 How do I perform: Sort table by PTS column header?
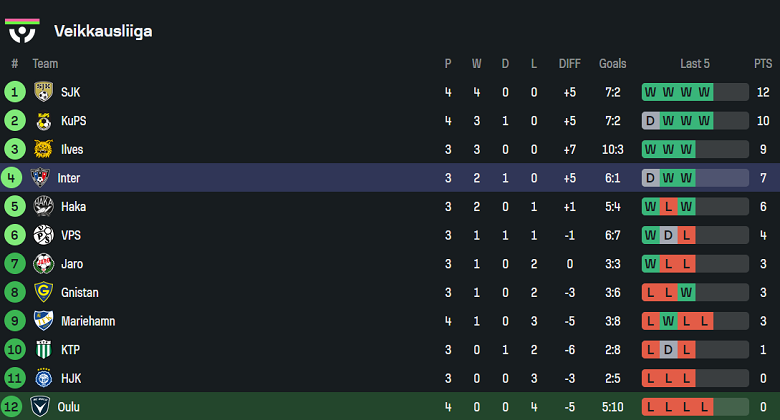763,63
